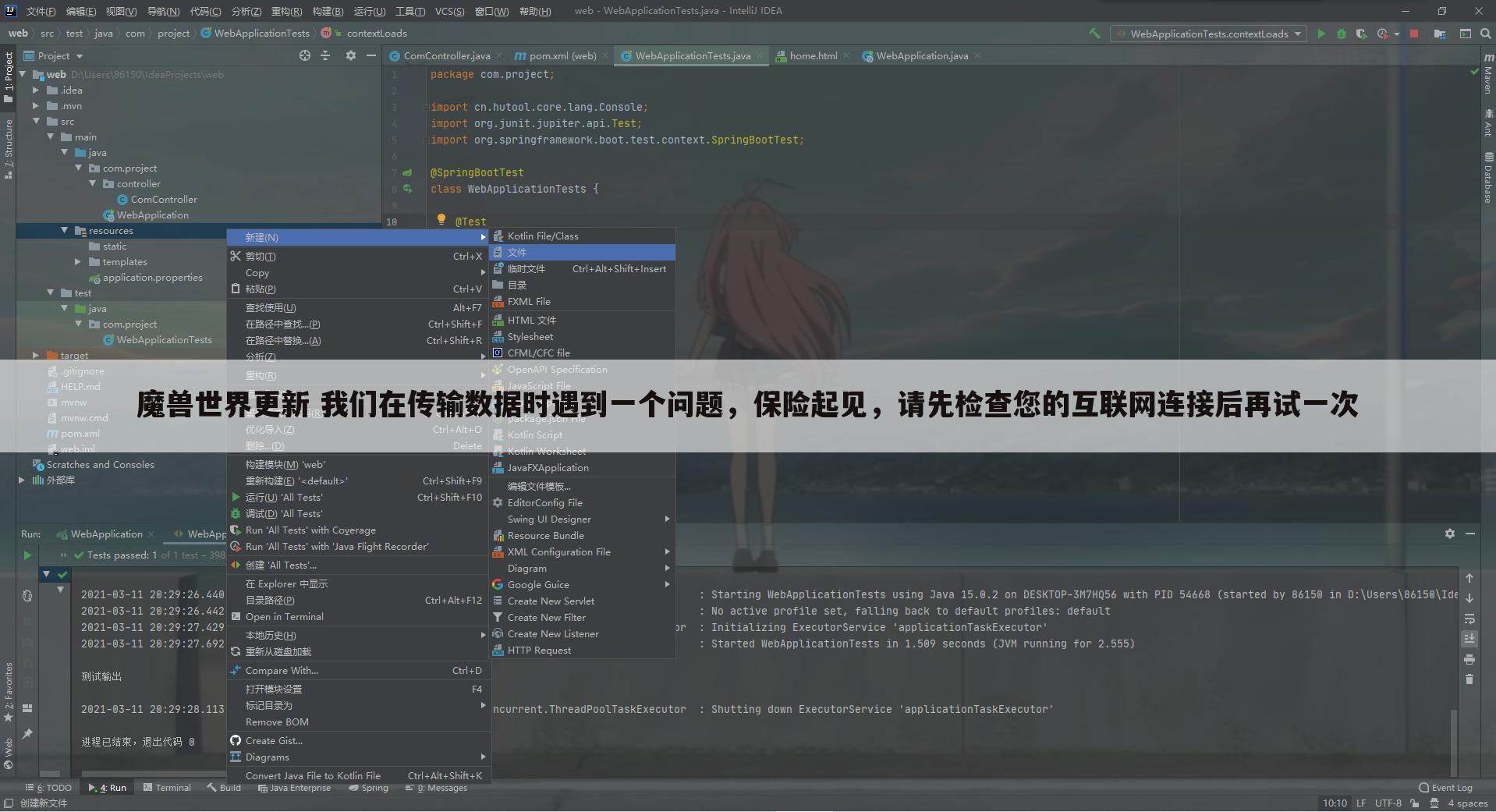Collapse the controller package
1496x812 pixels.
point(93,184)
